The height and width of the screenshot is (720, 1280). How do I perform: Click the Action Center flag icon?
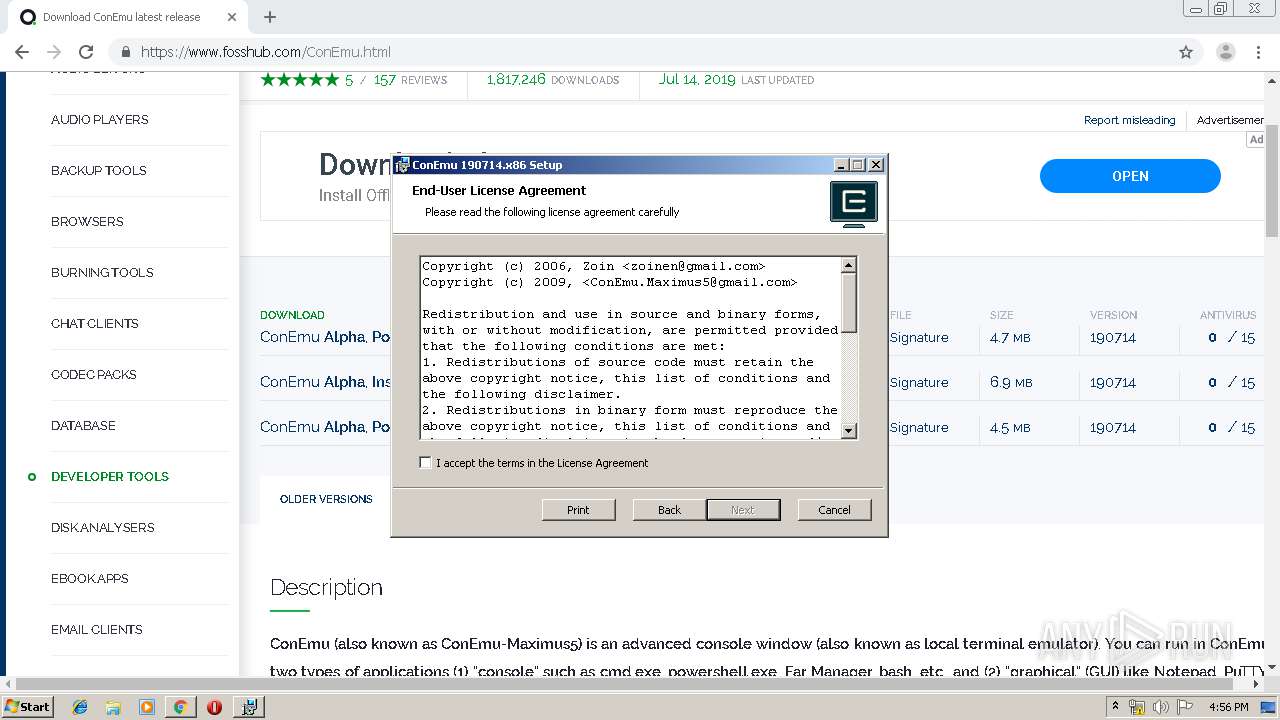[1184, 707]
